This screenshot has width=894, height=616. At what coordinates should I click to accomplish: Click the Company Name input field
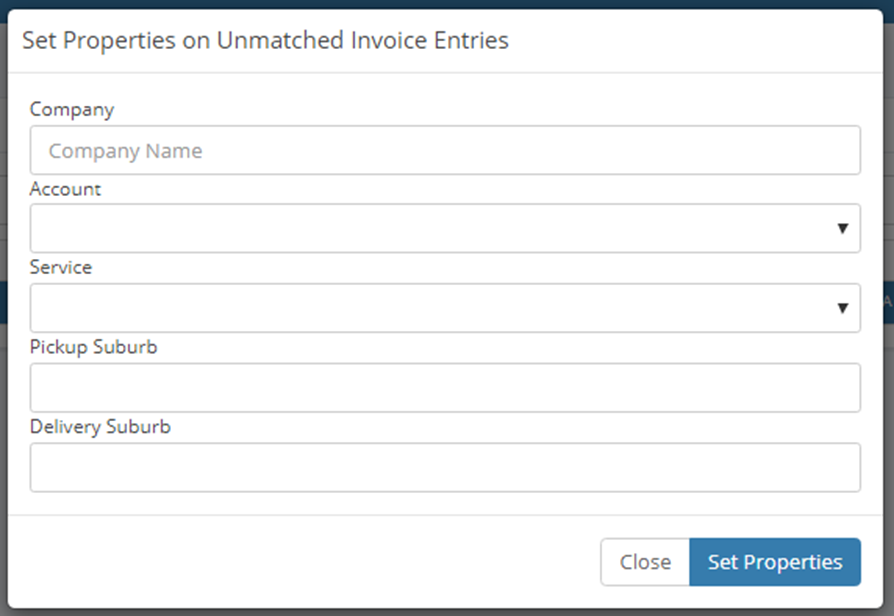pyautogui.click(x=445, y=151)
